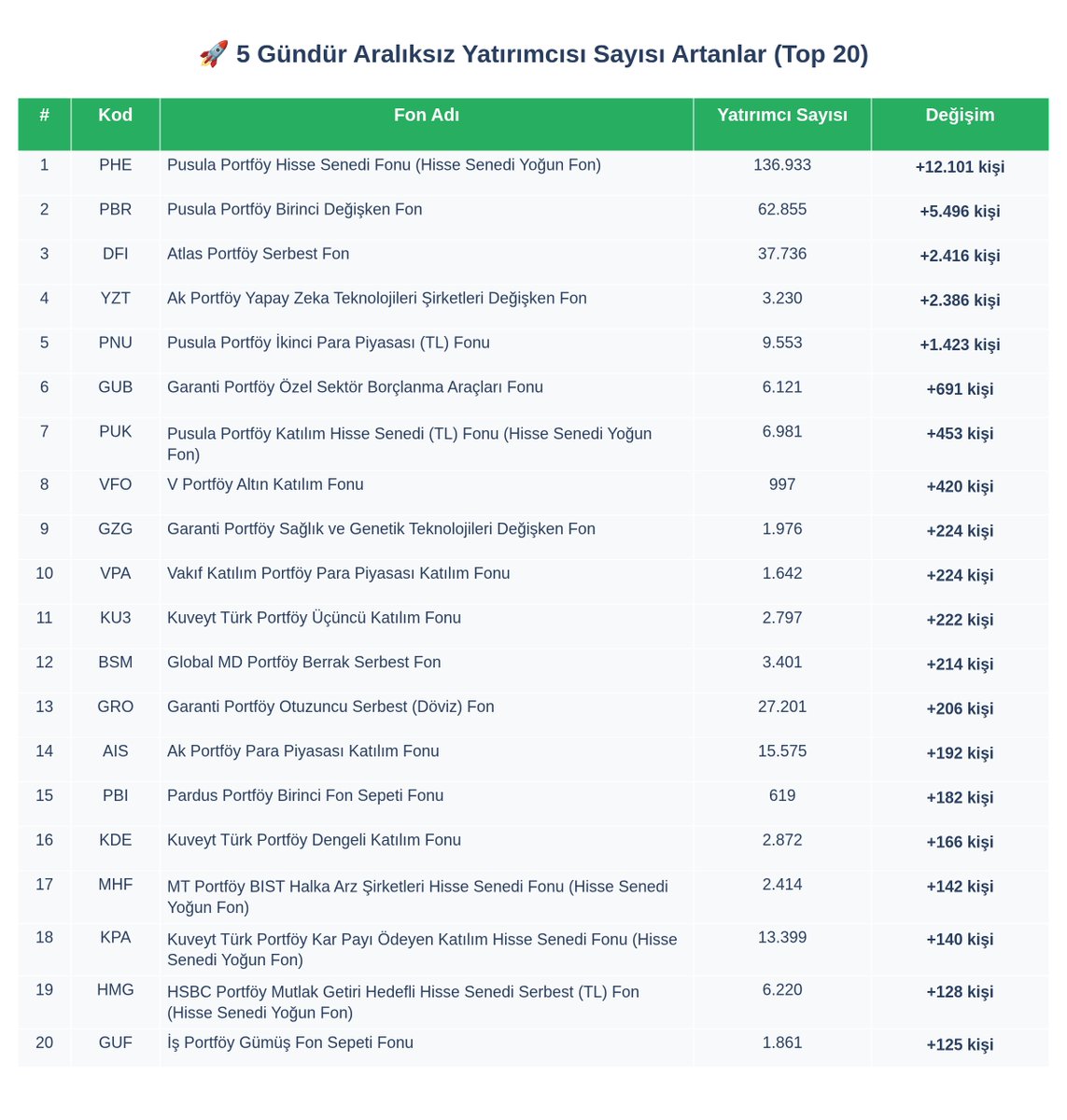Image resolution: width=1067 pixels, height=1120 pixels.
Task: Select fund code PUK
Action: point(116,431)
